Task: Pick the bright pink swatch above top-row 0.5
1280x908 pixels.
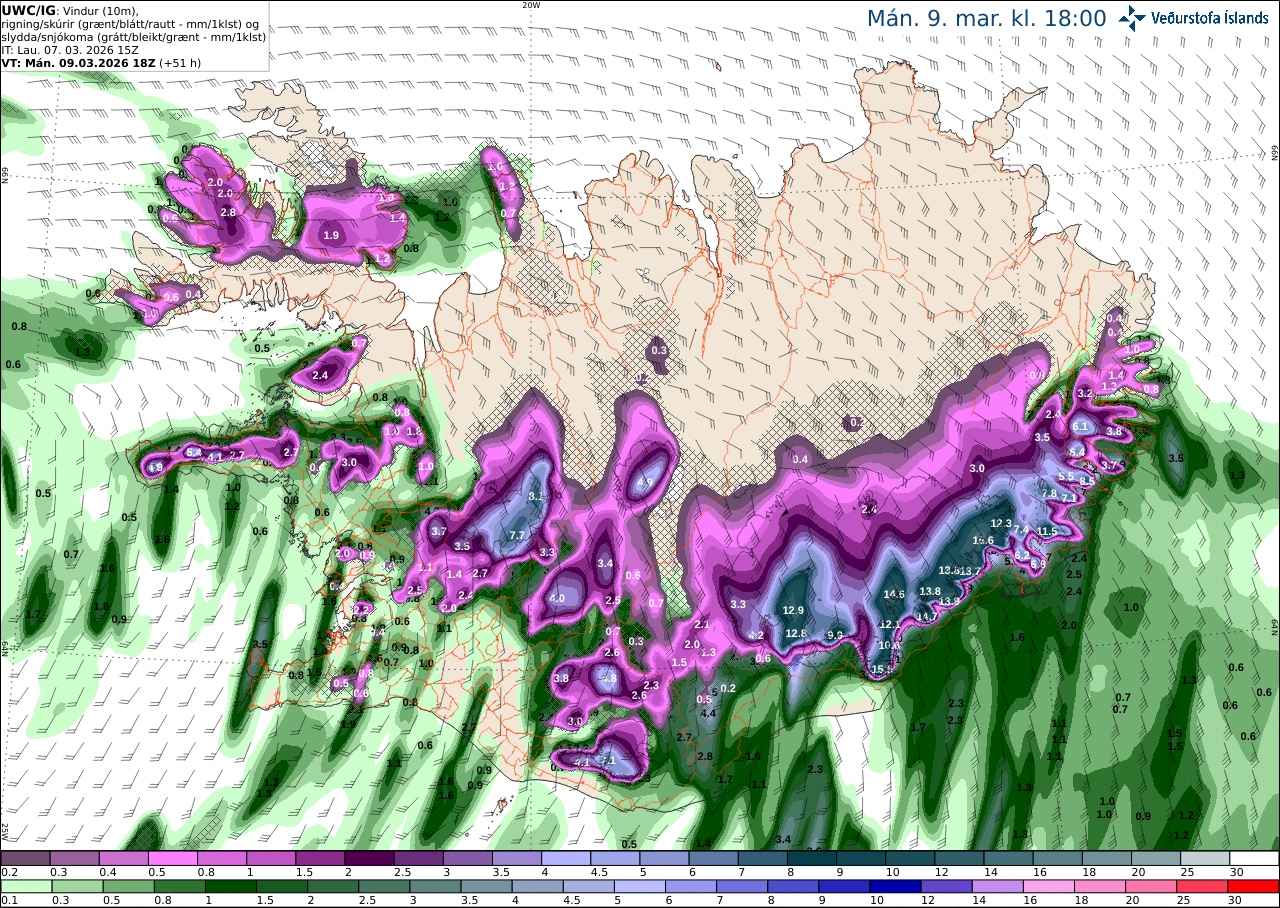Action: (x=172, y=858)
